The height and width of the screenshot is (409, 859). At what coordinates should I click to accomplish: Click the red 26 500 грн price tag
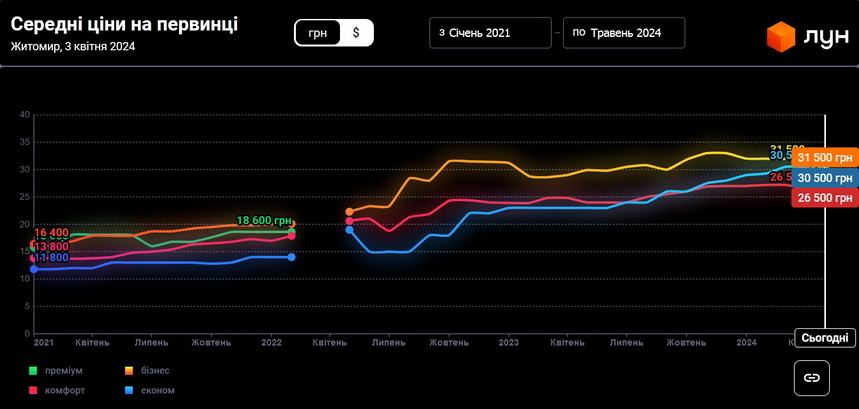pos(824,198)
